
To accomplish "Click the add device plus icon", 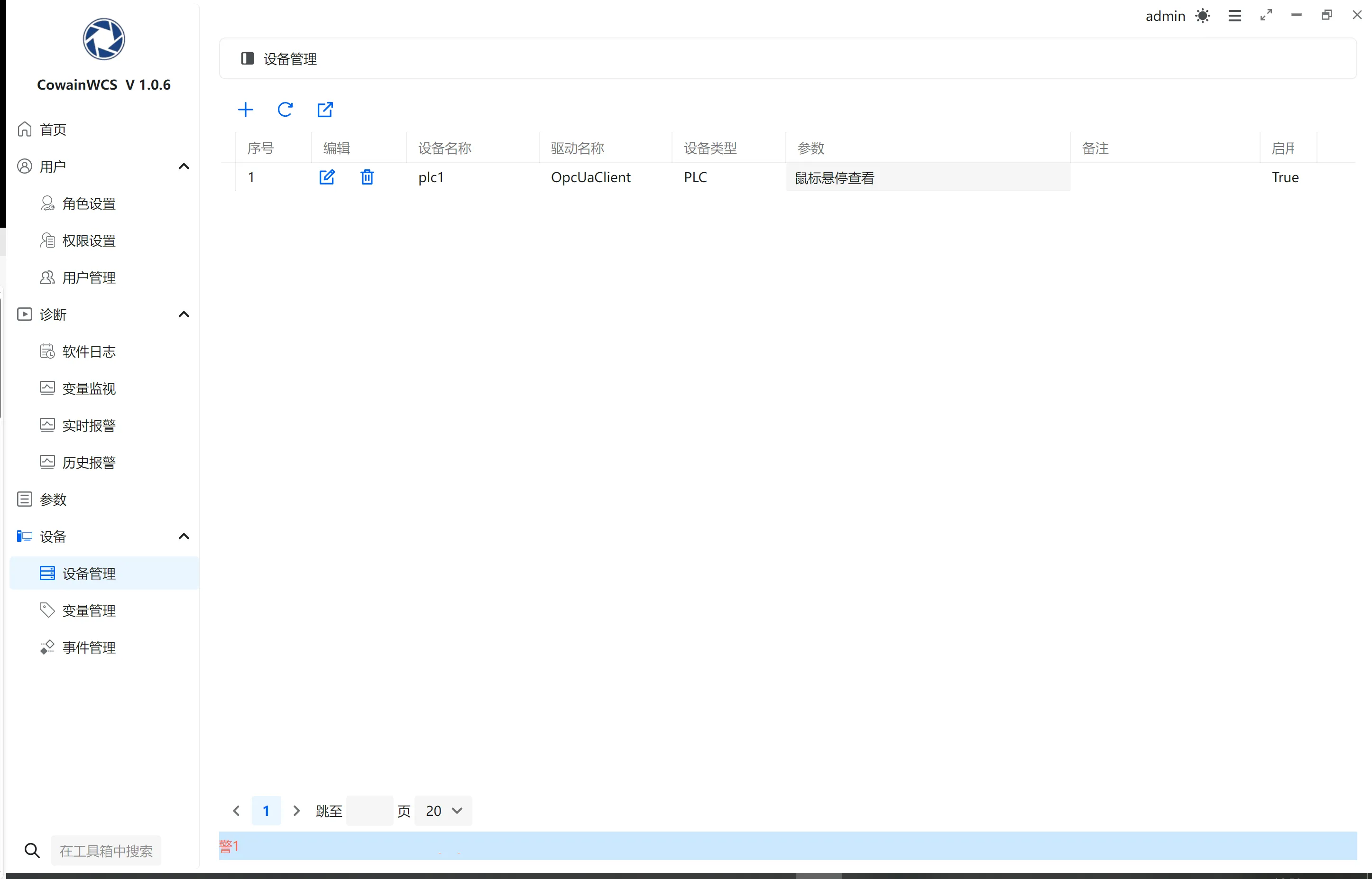I will coord(245,110).
